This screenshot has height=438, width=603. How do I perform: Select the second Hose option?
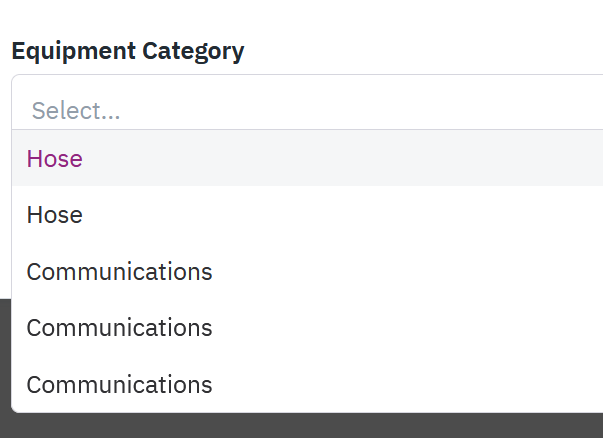(55, 215)
